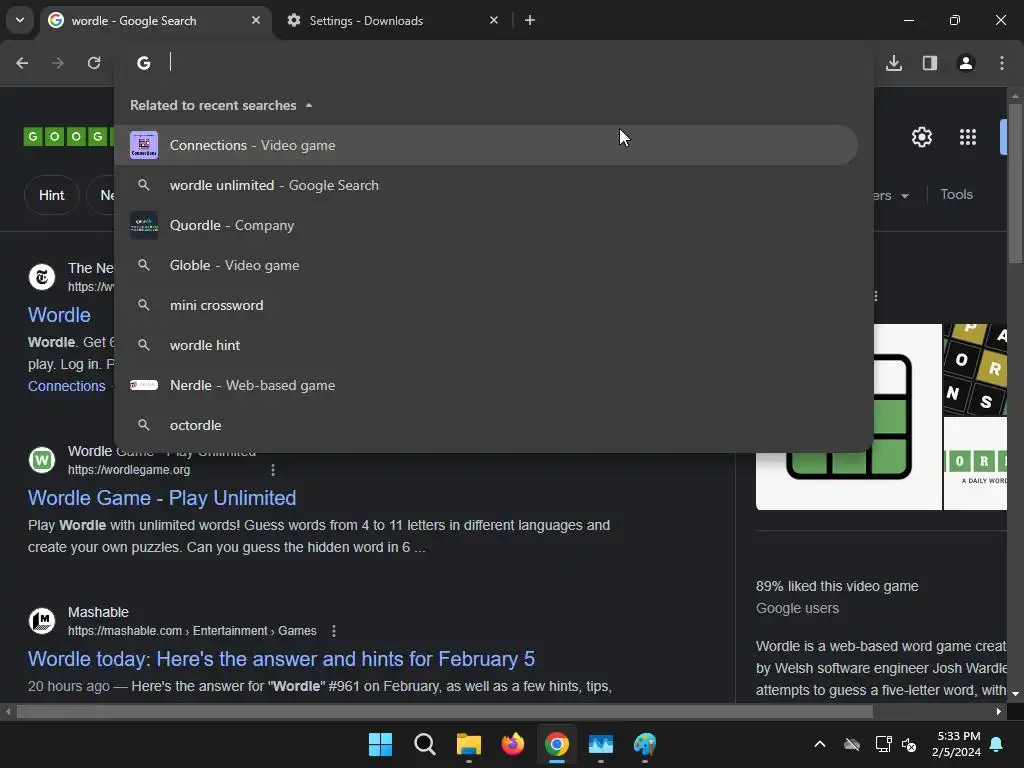Close the Settings - Downloads tab
The image size is (1024, 768).
coord(494,20)
